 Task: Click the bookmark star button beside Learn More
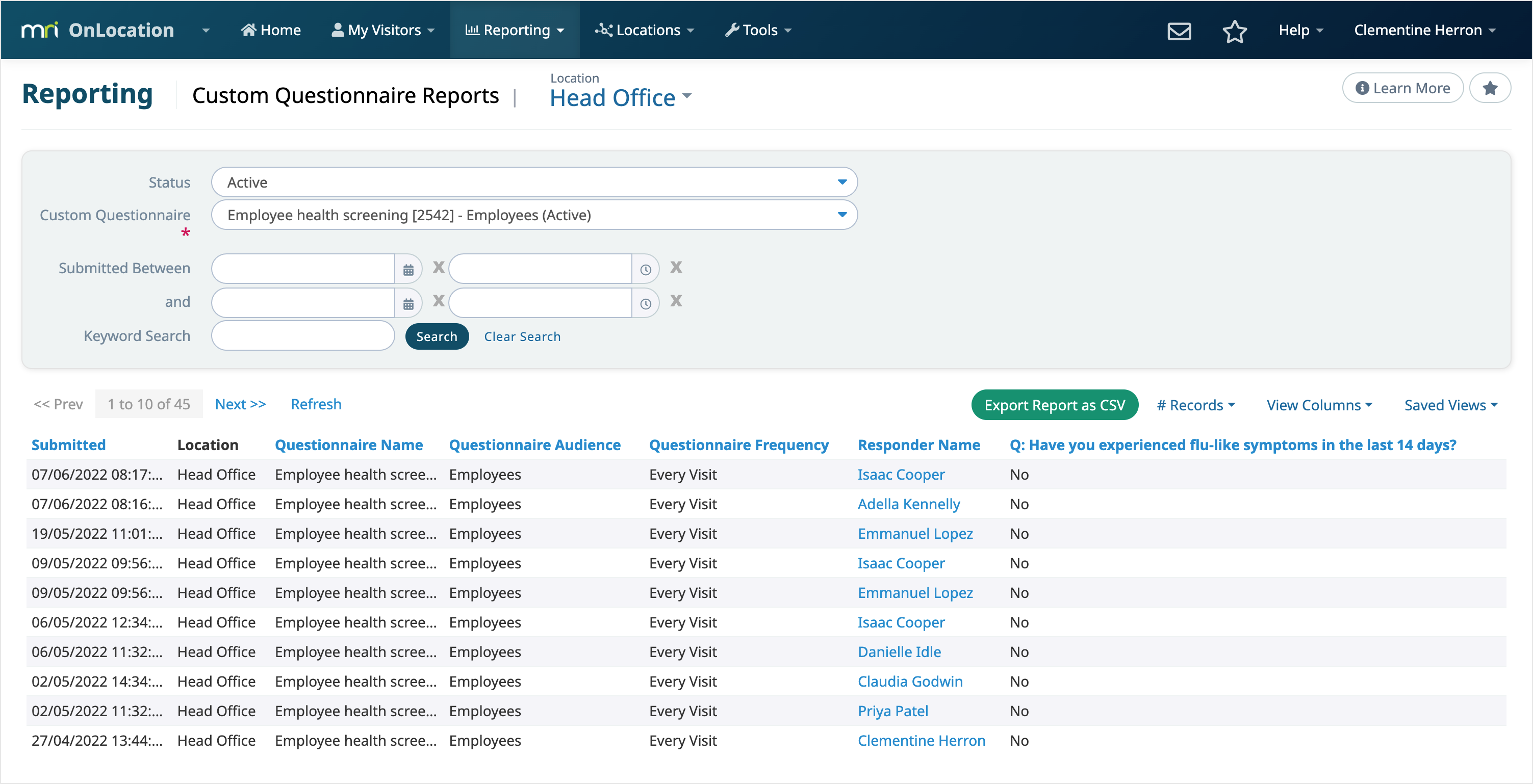(1490, 88)
